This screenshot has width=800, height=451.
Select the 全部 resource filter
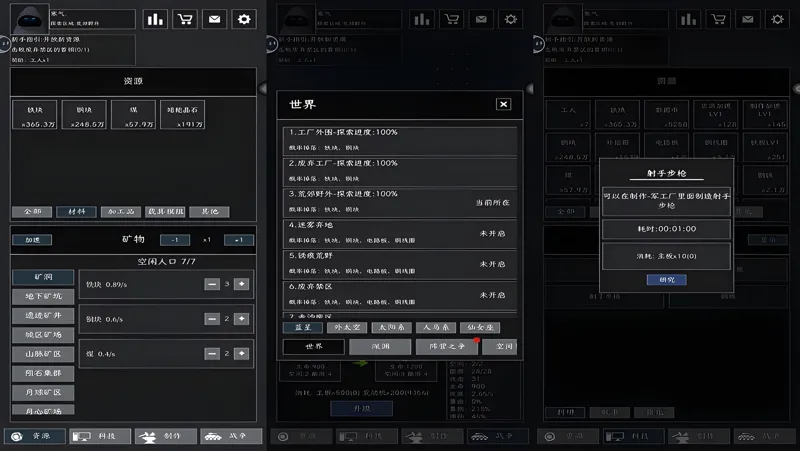(32, 212)
